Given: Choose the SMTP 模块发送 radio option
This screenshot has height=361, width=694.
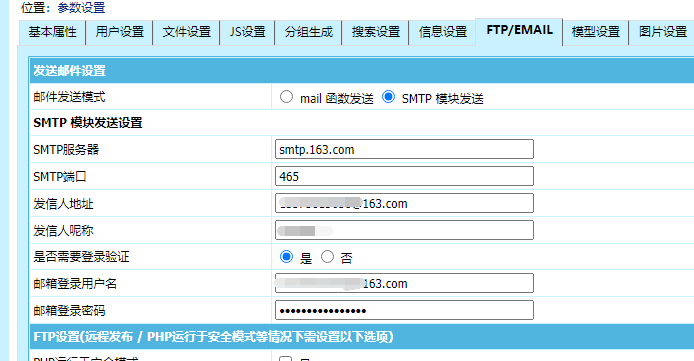Looking at the screenshot, I should point(389,96).
